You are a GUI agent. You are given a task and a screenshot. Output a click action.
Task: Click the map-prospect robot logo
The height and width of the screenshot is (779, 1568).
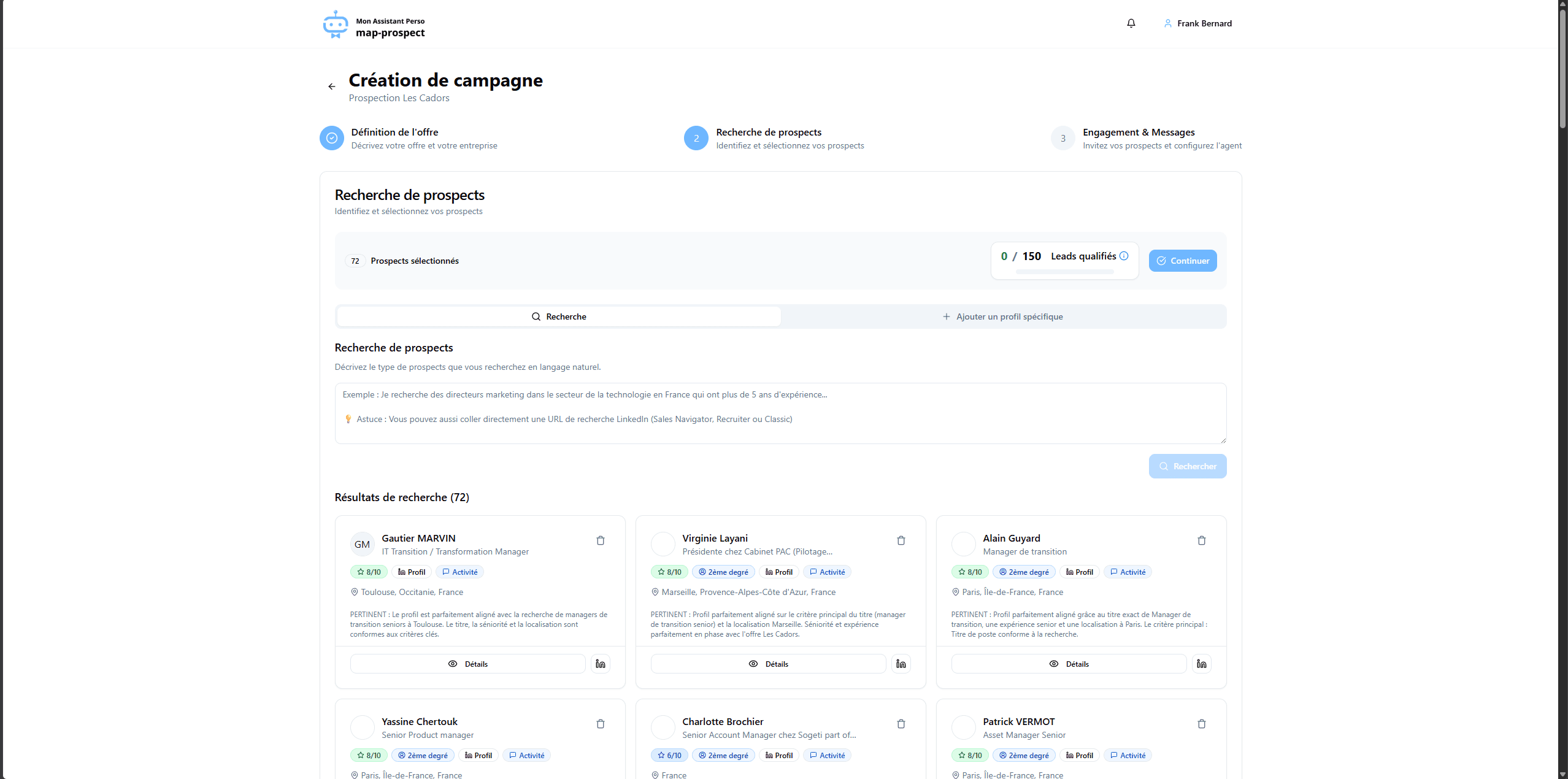point(335,25)
